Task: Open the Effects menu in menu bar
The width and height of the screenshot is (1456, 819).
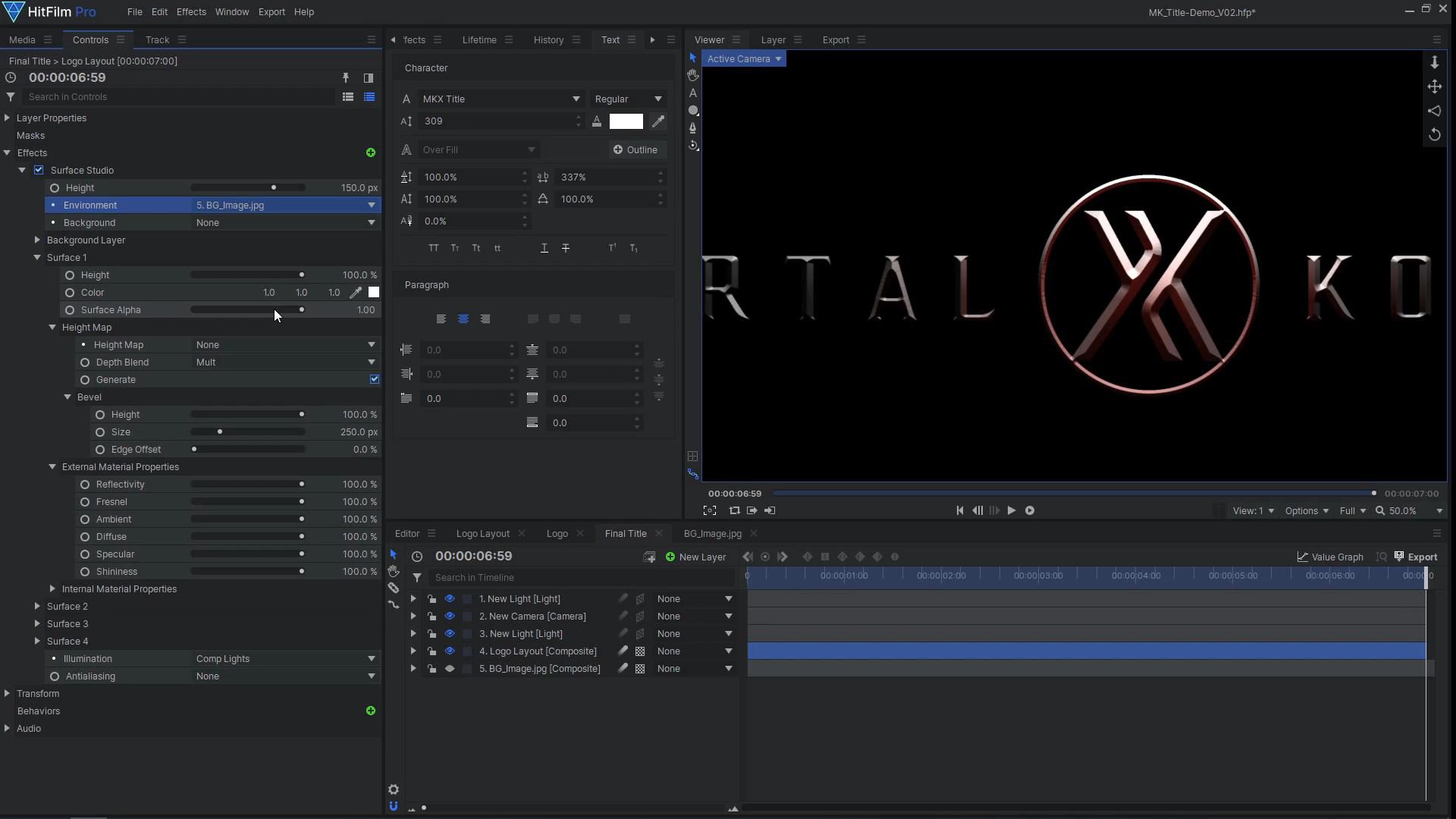Action: (x=191, y=11)
